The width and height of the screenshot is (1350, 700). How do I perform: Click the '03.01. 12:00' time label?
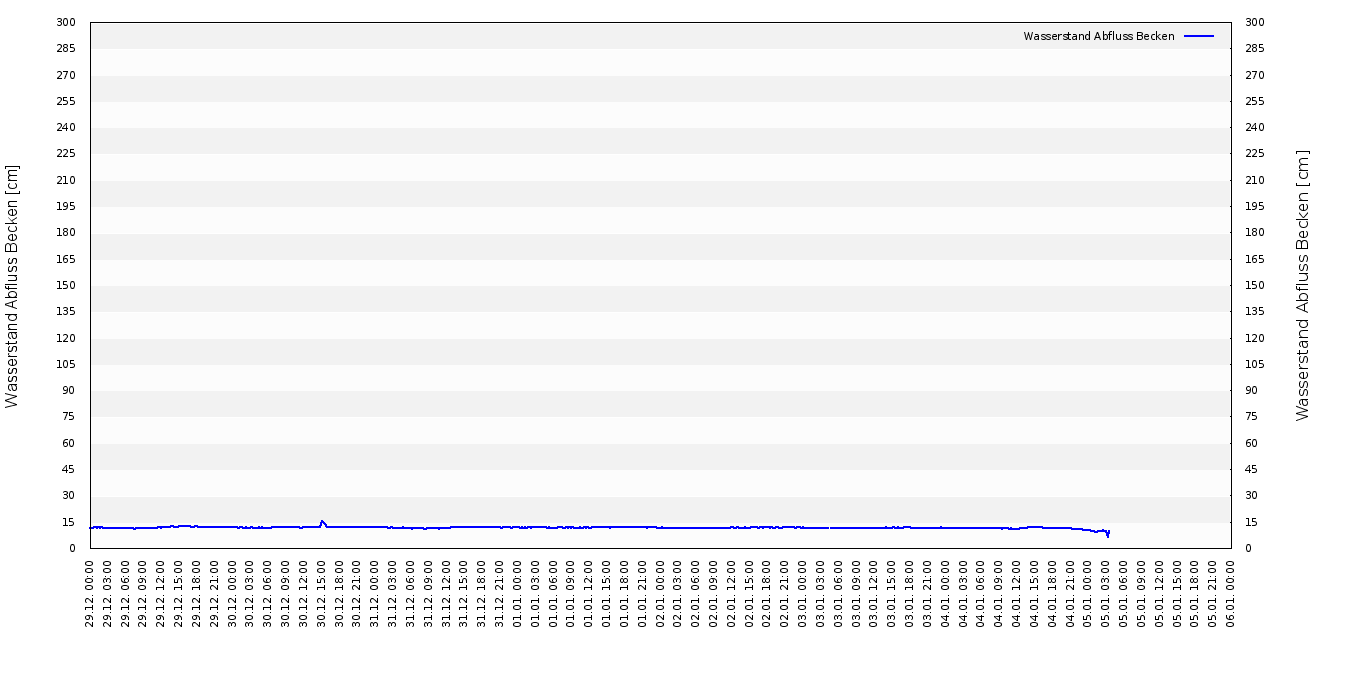tap(874, 593)
